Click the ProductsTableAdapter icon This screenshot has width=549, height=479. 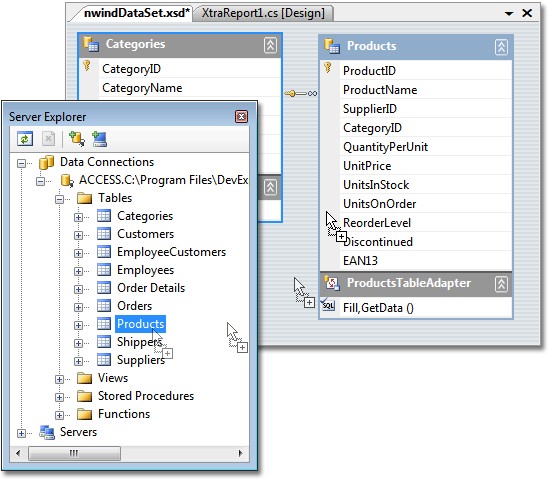[332, 283]
